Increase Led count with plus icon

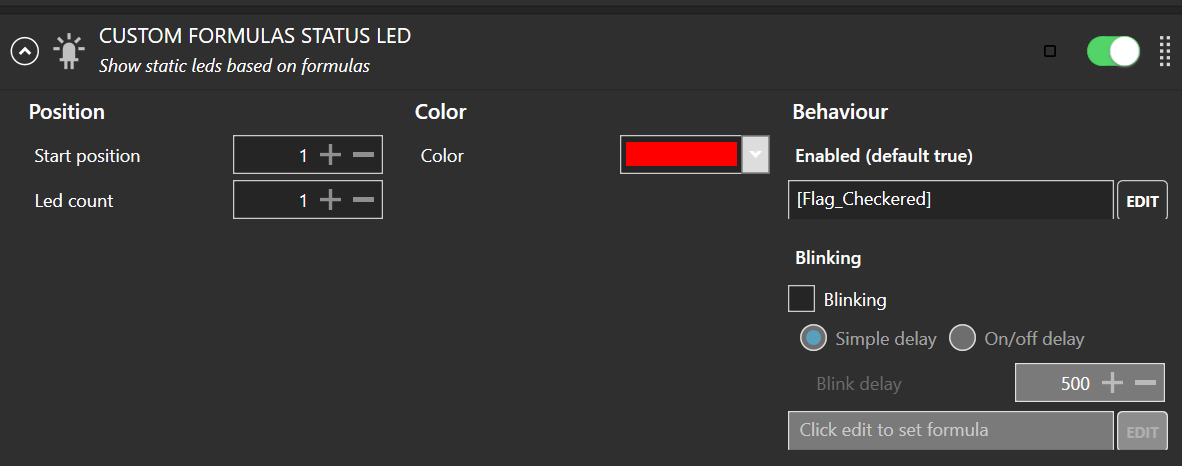pyautogui.click(x=330, y=200)
